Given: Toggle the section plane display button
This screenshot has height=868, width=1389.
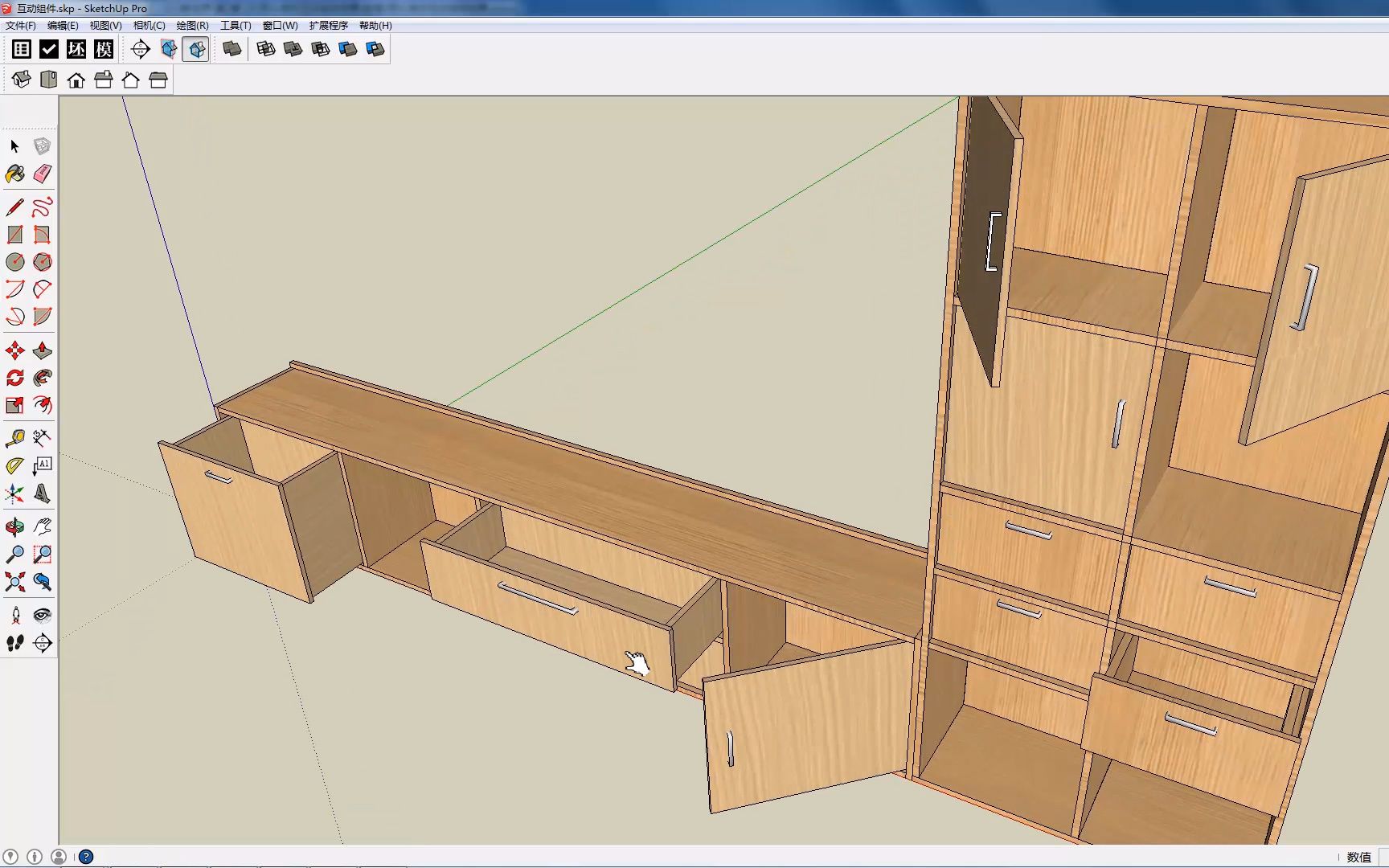Looking at the screenshot, I should tap(169, 49).
